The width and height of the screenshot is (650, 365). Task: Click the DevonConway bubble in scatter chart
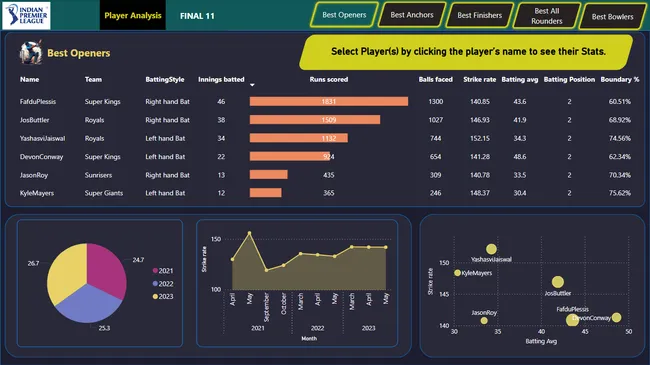(616, 318)
